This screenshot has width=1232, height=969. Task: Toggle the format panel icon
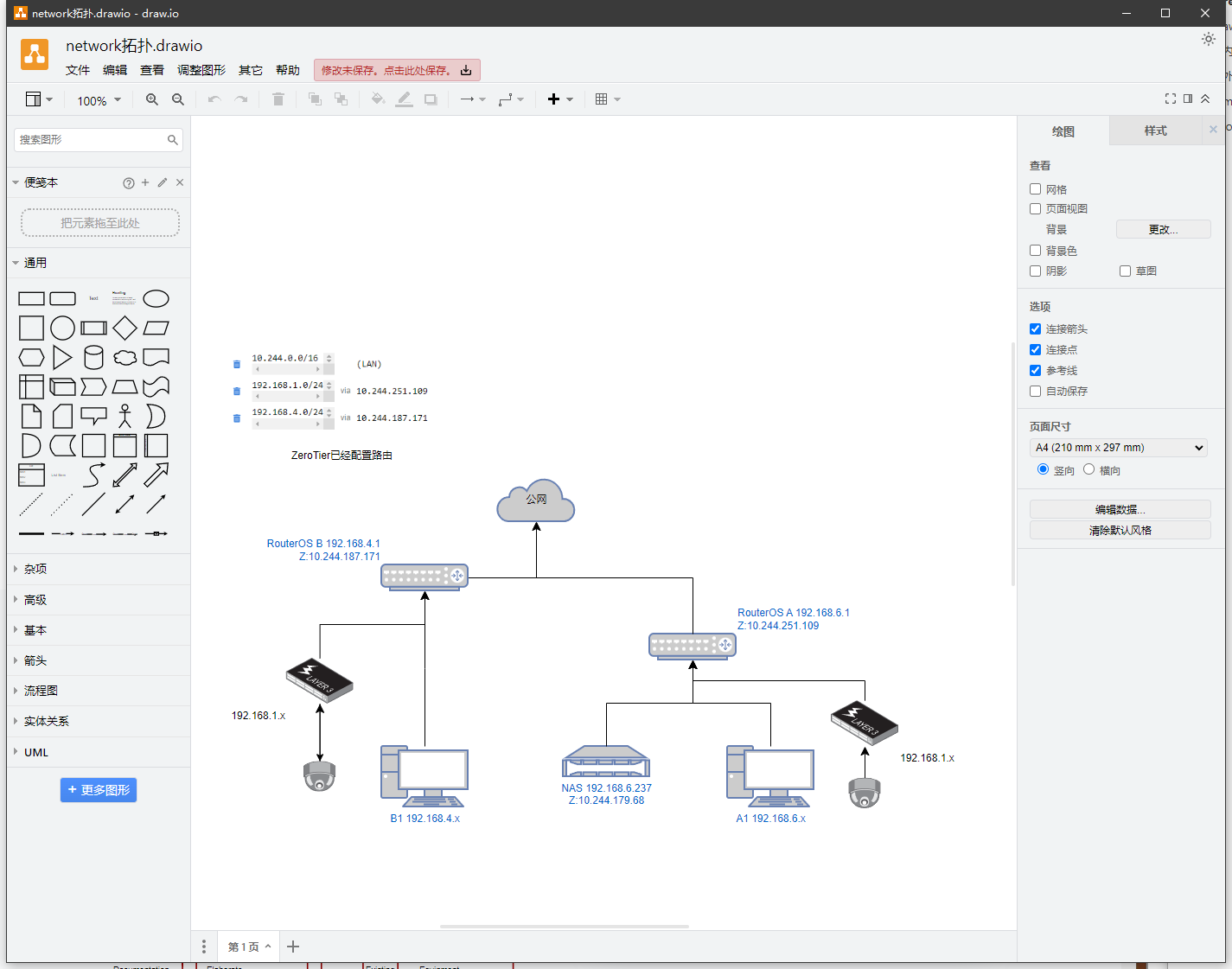point(1188,99)
